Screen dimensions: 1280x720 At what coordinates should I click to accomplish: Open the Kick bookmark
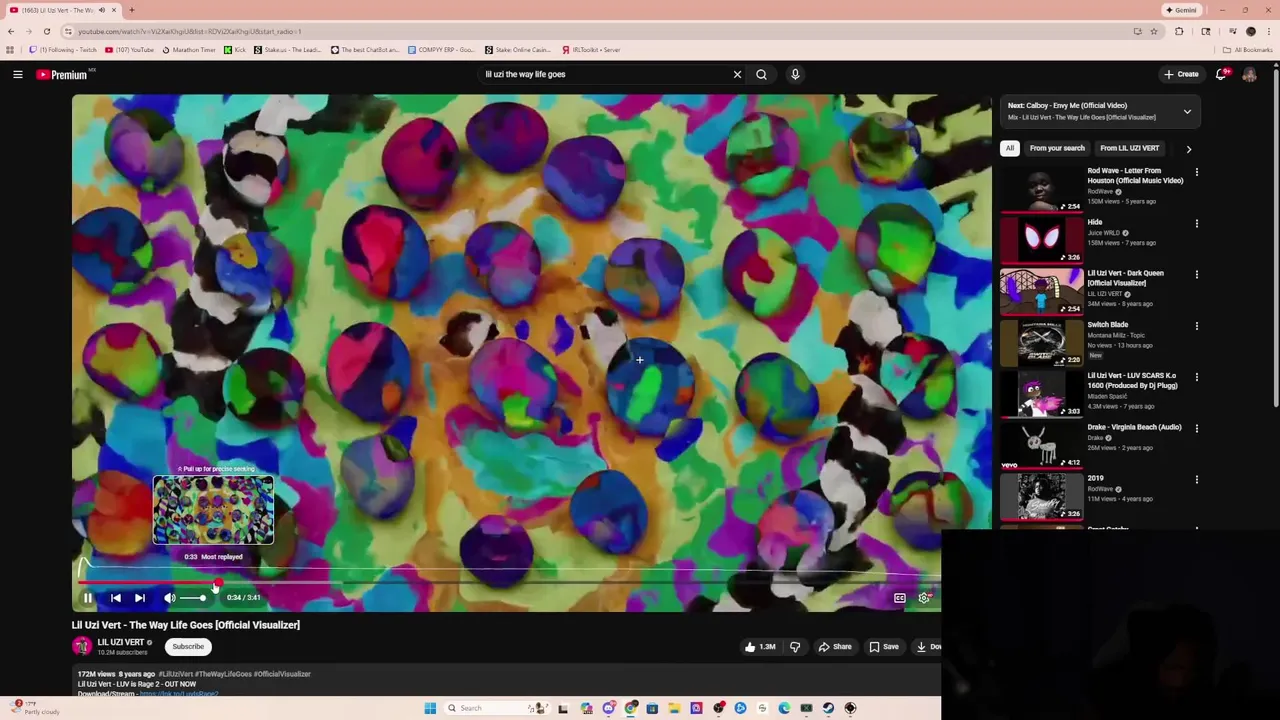[x=235, y=49]
